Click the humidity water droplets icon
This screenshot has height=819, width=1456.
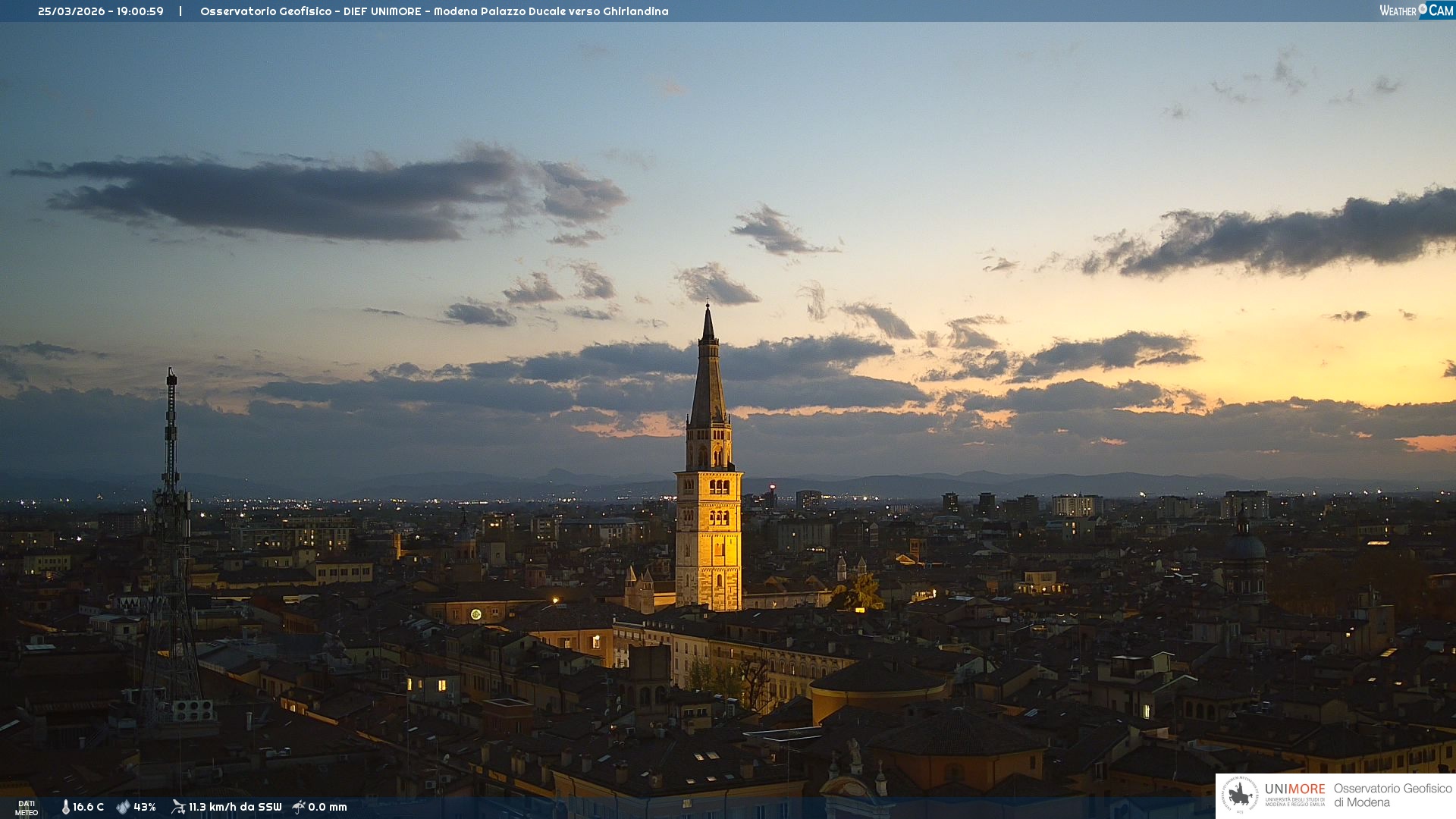[123, 807]
